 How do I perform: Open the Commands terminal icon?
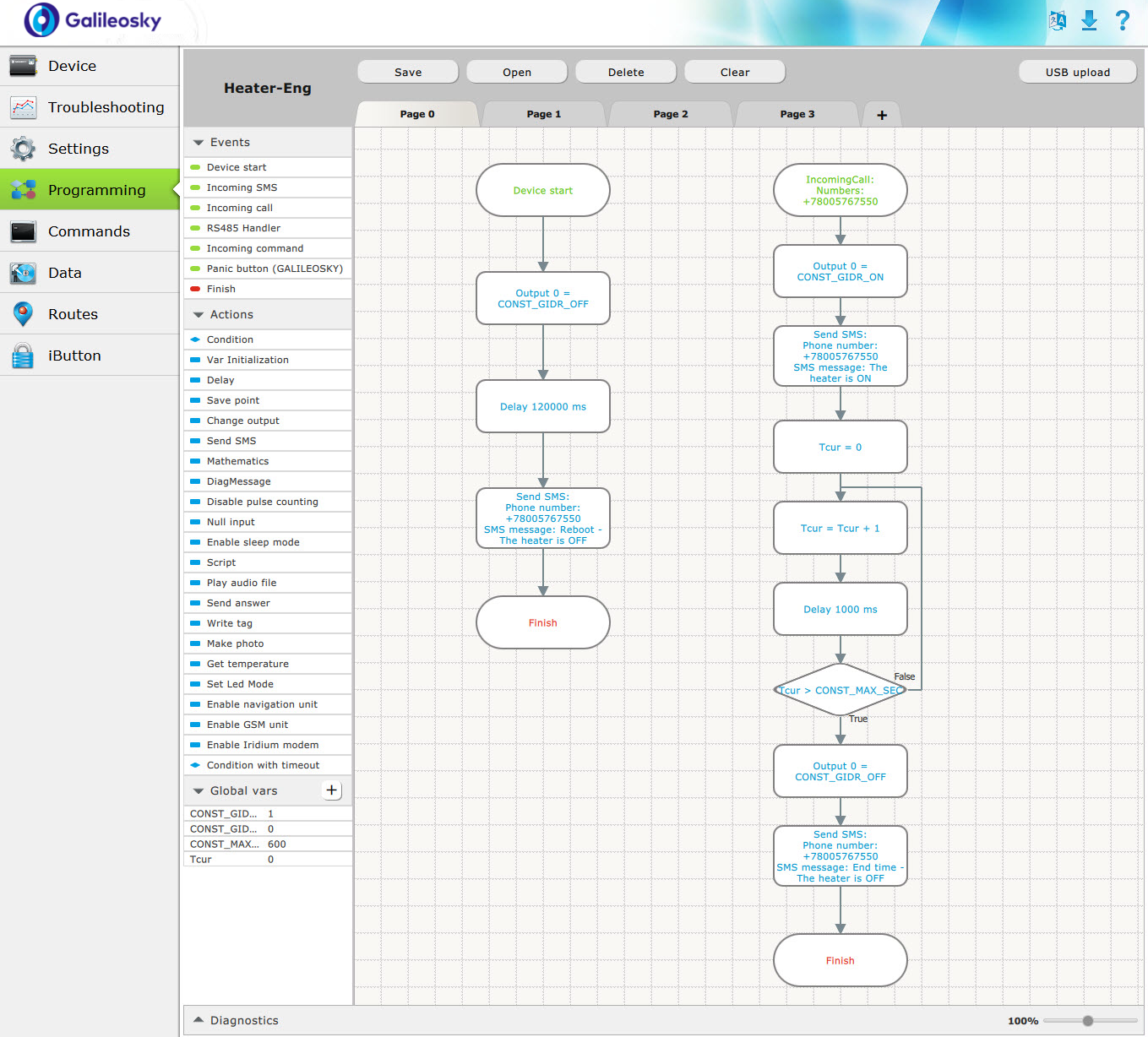pos(23,231)
